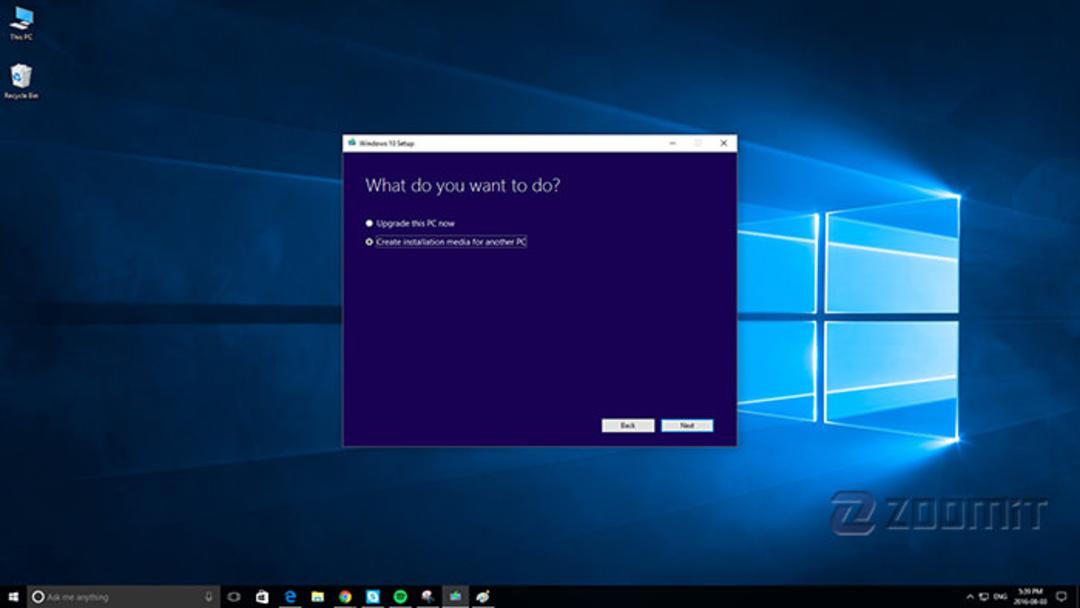The image size is (1080, 608).
Task: Click the Cortana "Ask me anything" search box
Action: coord(123,596)
